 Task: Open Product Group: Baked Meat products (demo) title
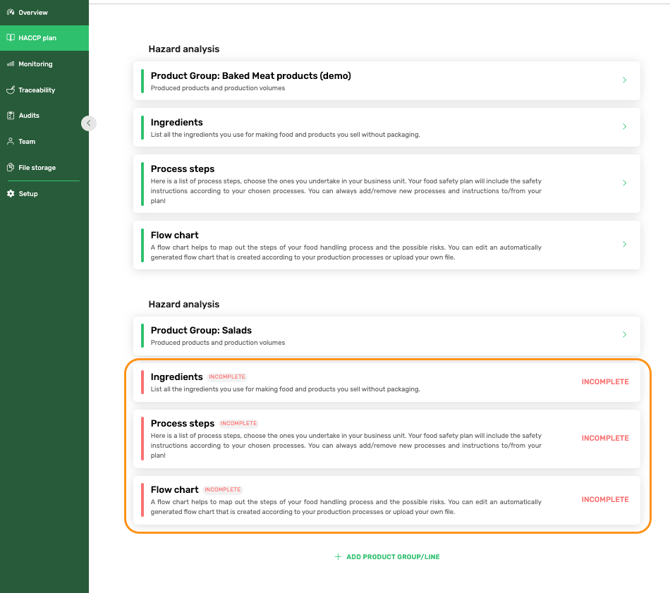pos(251,76)
